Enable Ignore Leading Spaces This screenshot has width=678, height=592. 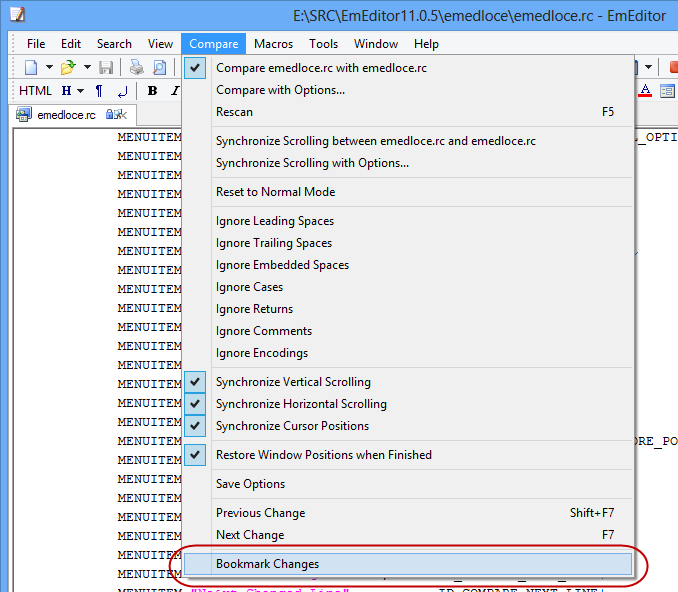(x=408, y=221)
